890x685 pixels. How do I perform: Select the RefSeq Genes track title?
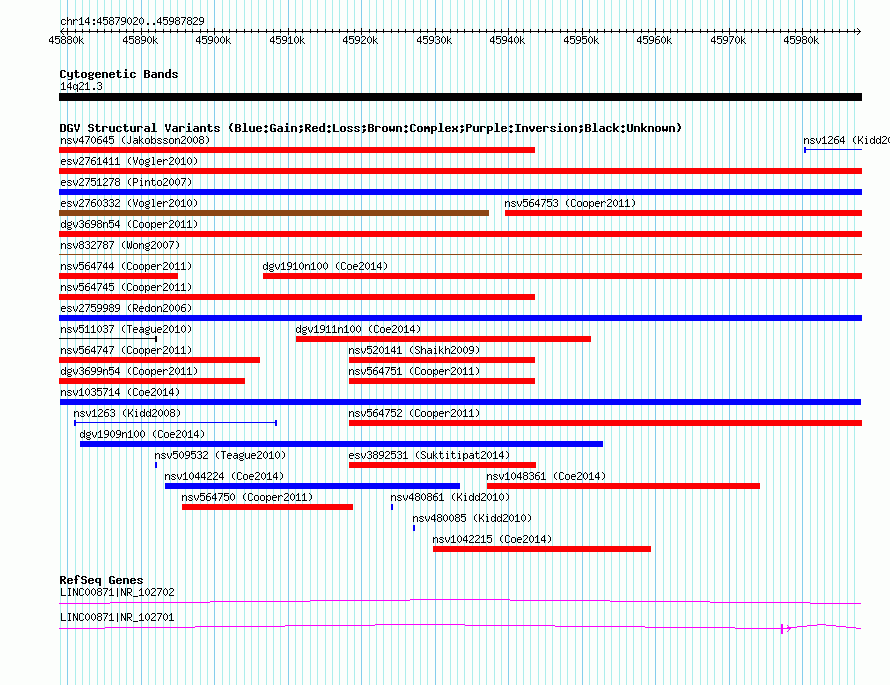(x=101, y=580)
